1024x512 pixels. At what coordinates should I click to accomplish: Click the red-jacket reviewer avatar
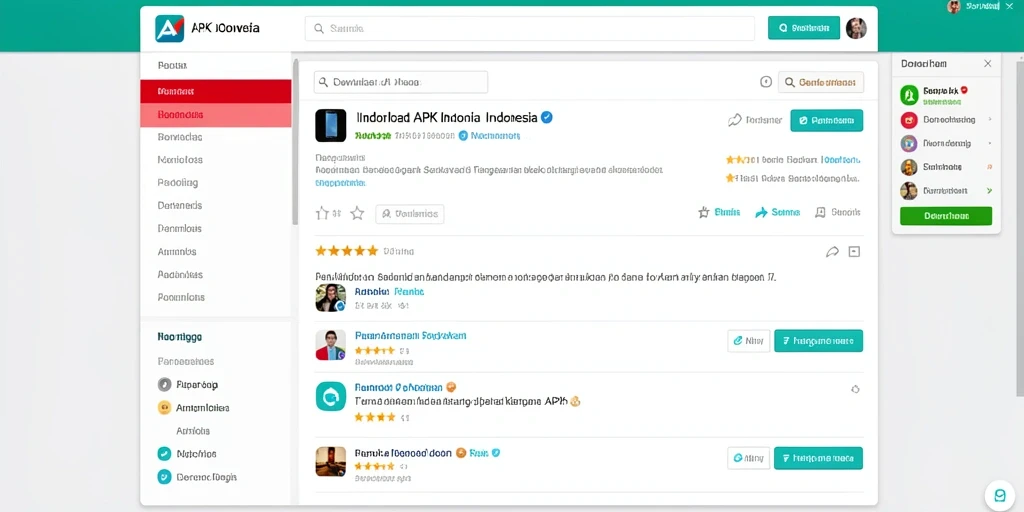click(x=330, y=345)
